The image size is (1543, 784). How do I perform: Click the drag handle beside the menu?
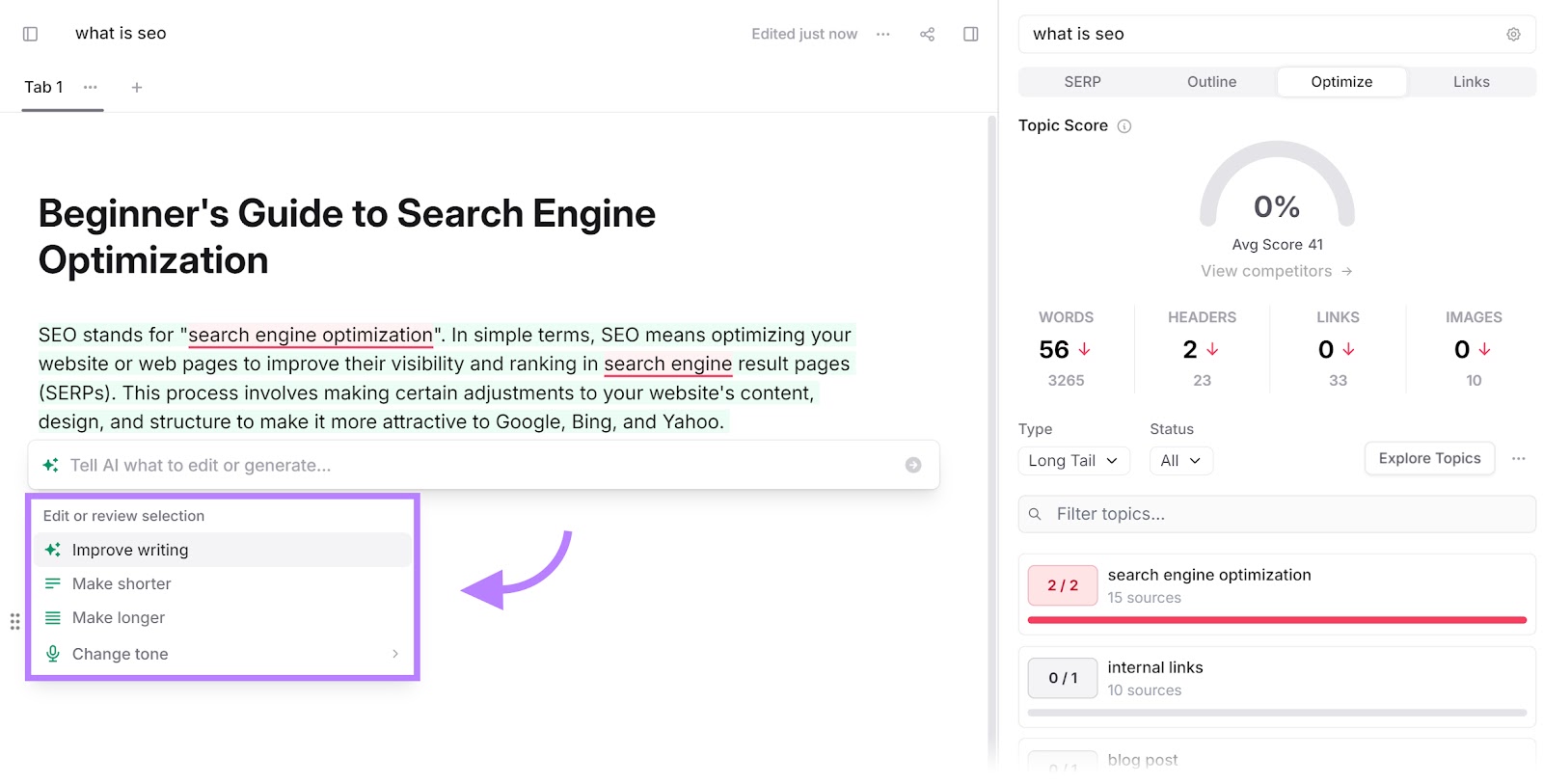pos(14,621)
